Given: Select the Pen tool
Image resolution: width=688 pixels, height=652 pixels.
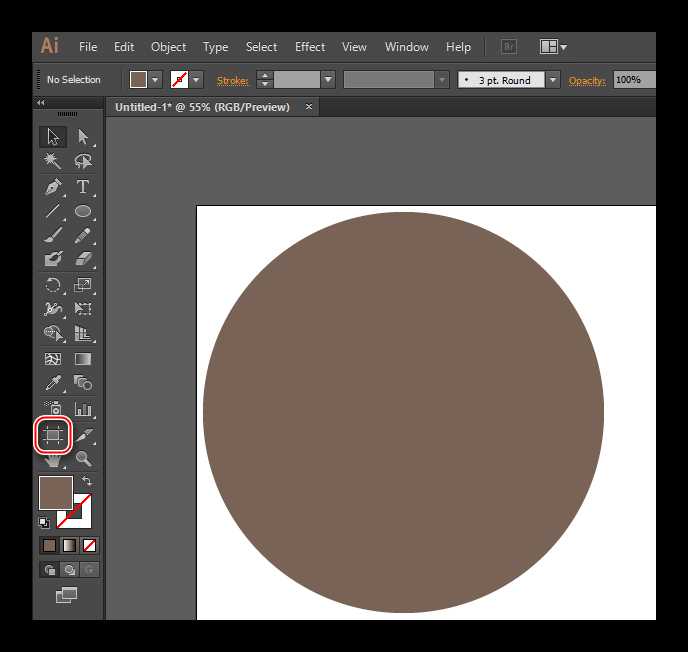Looking at the screenshot, I should coord(53,187).
